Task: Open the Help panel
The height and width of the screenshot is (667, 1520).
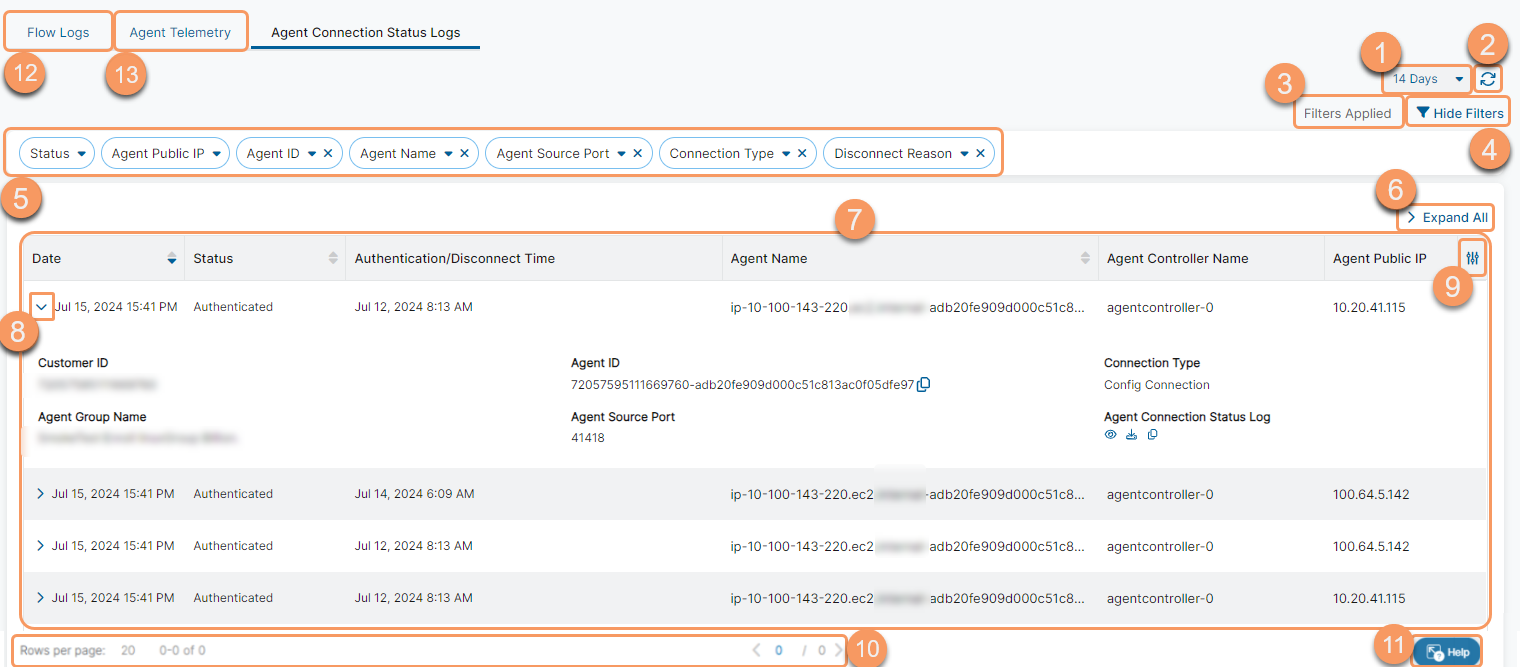Action: pyautogui.click(x=1447, y=651)
